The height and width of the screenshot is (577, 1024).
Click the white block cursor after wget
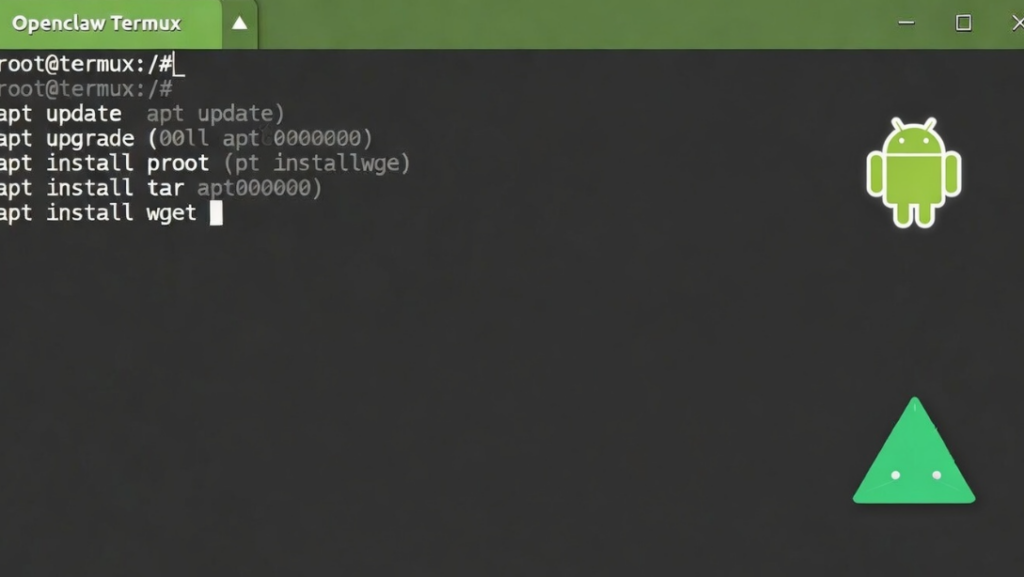coord(216,212)
